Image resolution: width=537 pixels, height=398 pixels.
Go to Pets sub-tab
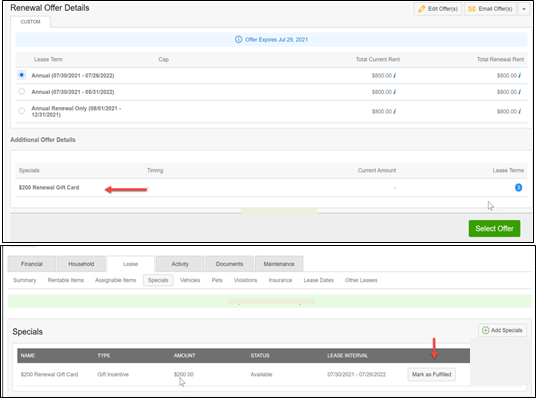[217, 280]
